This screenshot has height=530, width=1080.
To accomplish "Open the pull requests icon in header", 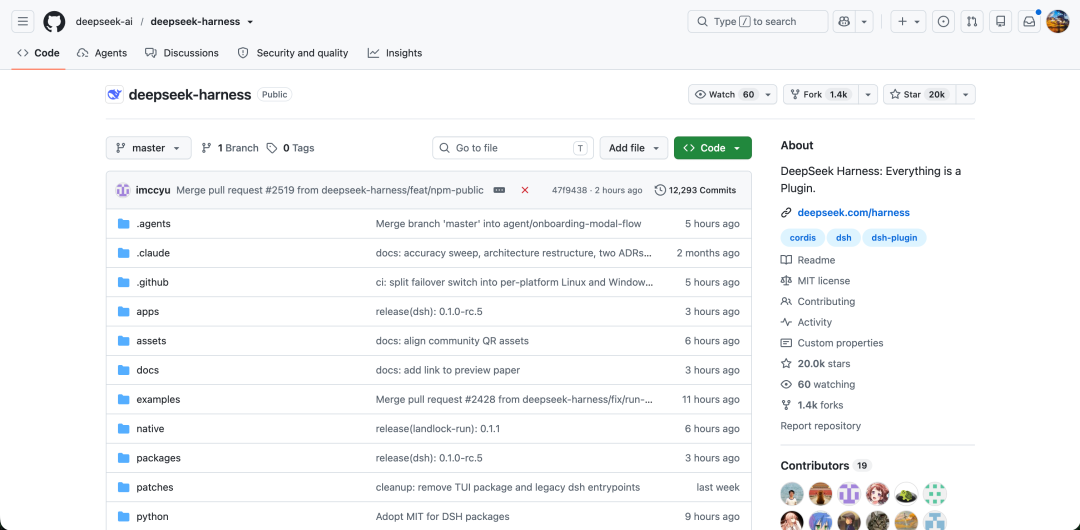I will [x=972, y=21].
